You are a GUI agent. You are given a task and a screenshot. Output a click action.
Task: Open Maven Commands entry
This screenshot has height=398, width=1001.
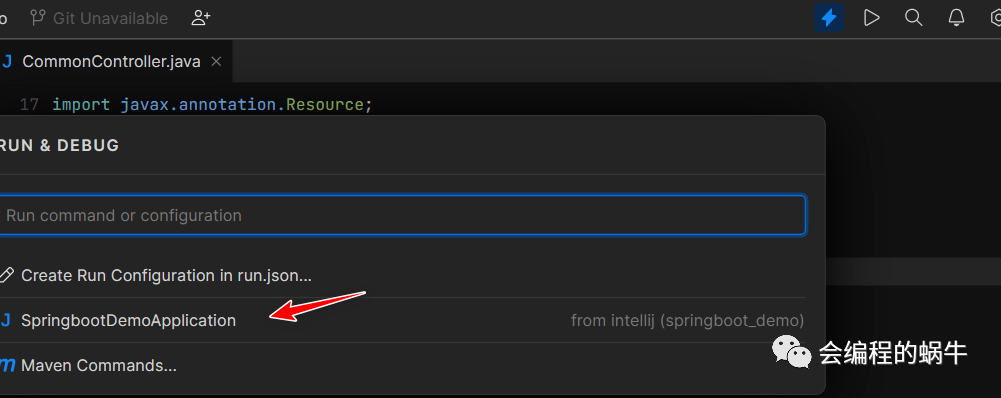tap(402, 365)
